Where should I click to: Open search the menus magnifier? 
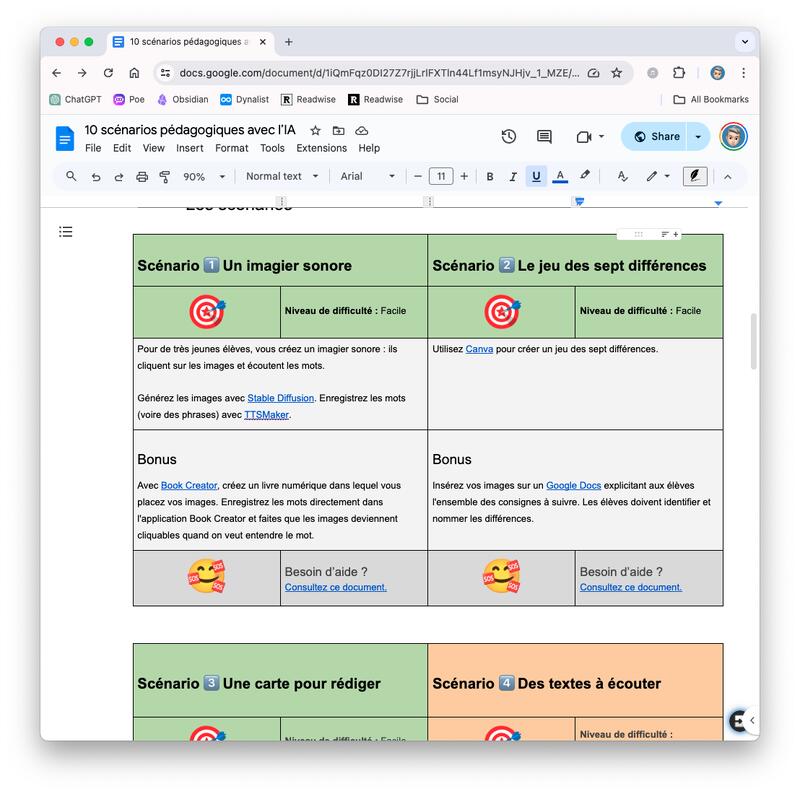pyautogui.click(x=71, y=176)
